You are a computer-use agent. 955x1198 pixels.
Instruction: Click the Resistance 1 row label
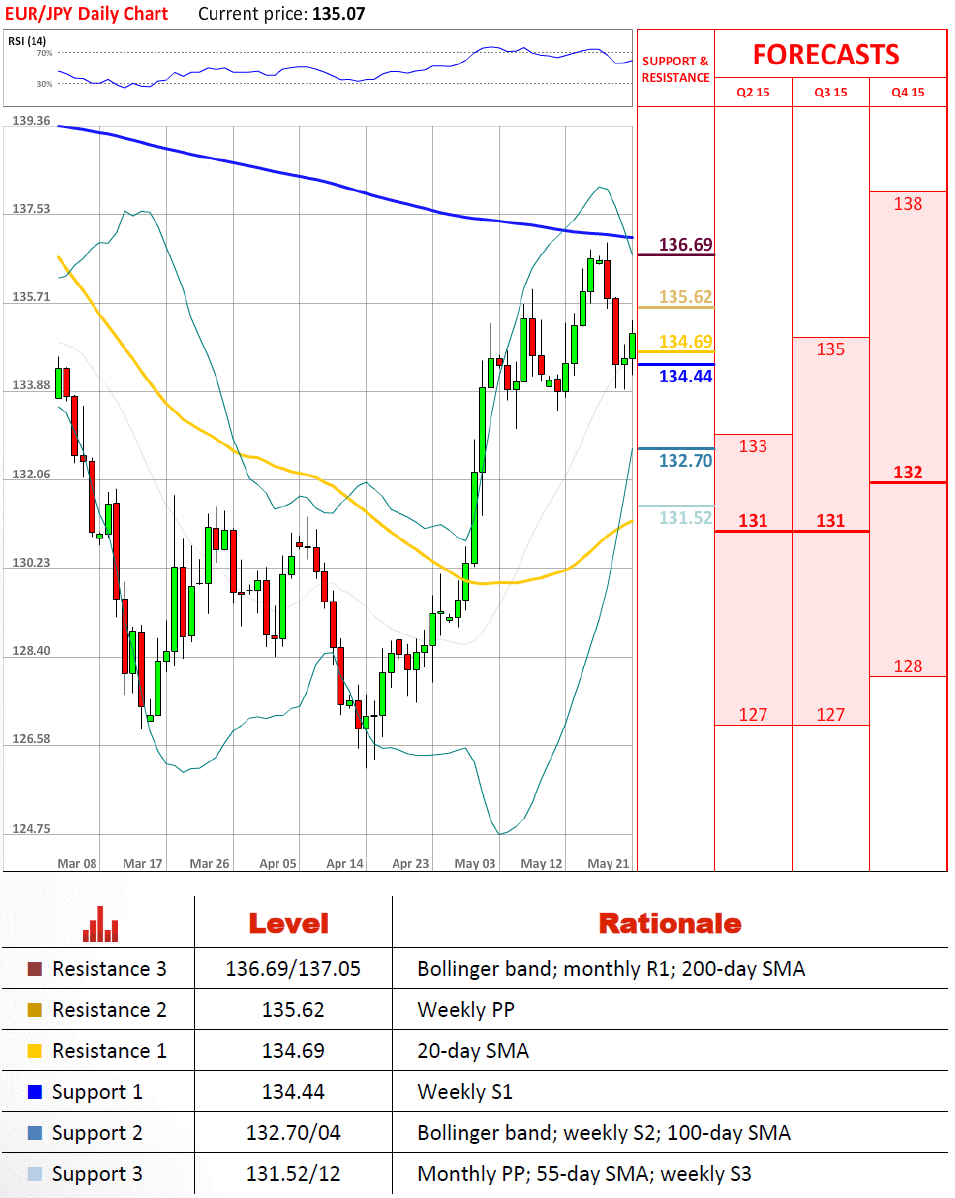(x=109, y=1051)
